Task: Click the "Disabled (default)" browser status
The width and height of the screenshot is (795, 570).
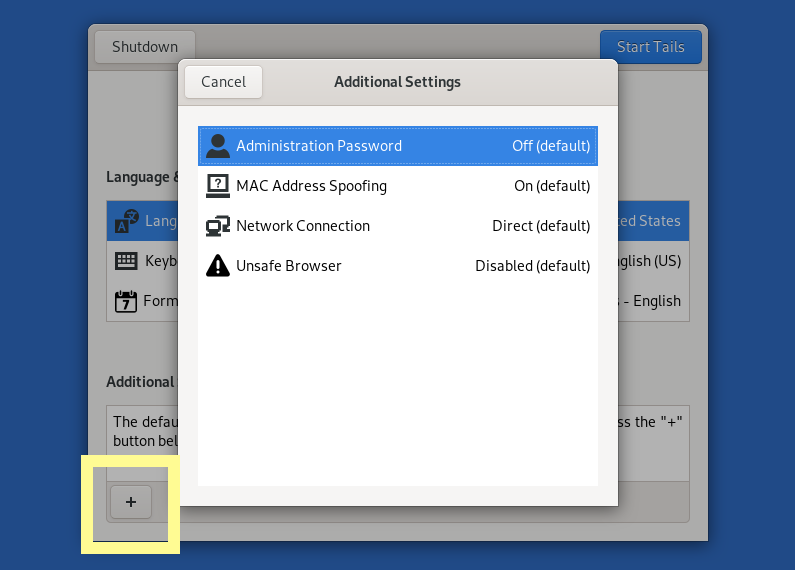Action: pyautogui.click(x=532, y=266)
